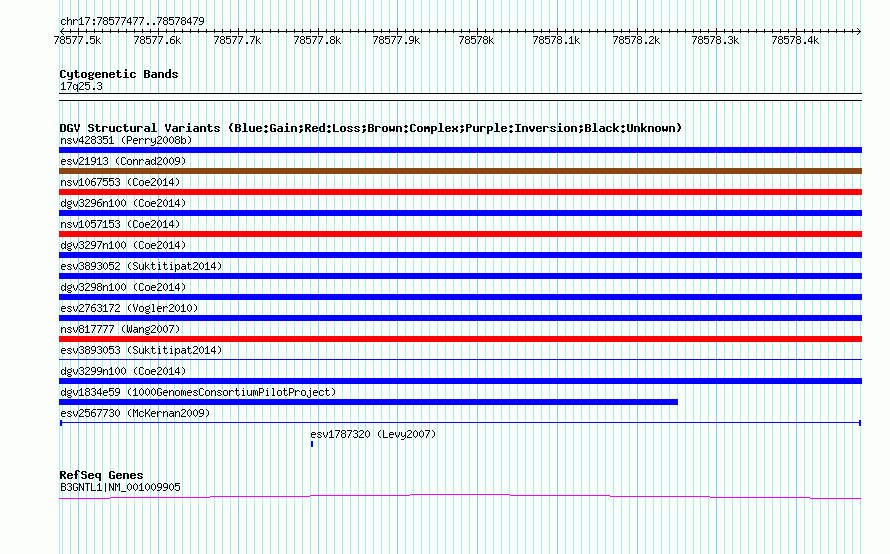Click the nsv428351 (Perry2008b) label

point(126,140)
